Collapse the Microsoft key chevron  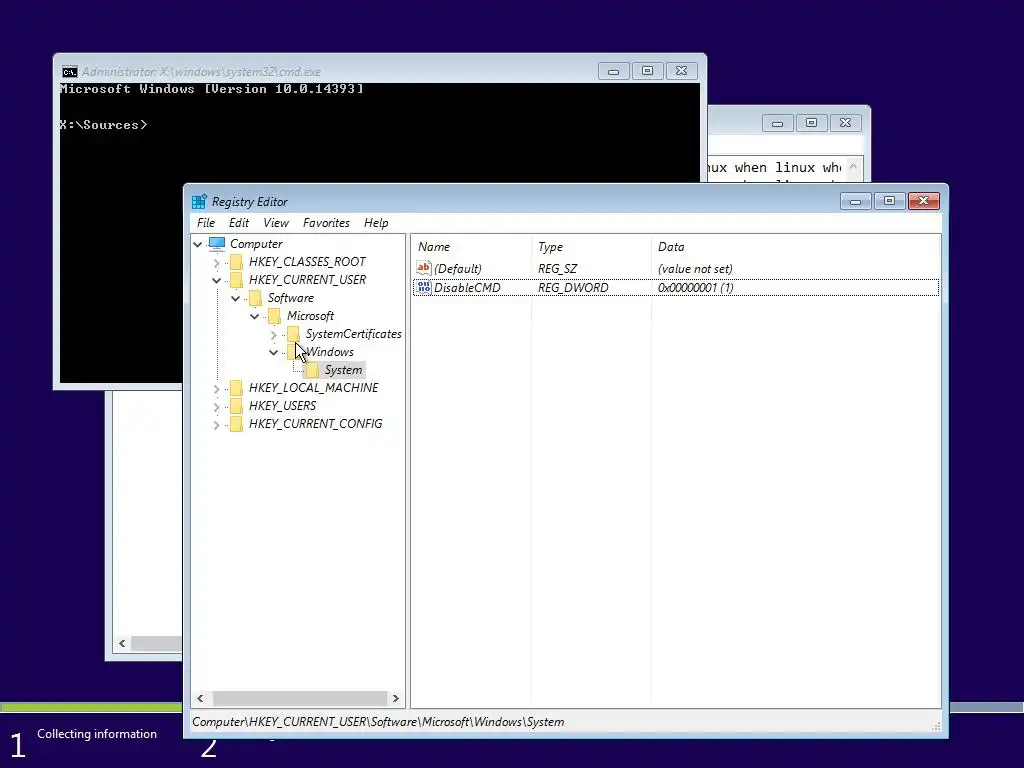[x=254, y=316]
